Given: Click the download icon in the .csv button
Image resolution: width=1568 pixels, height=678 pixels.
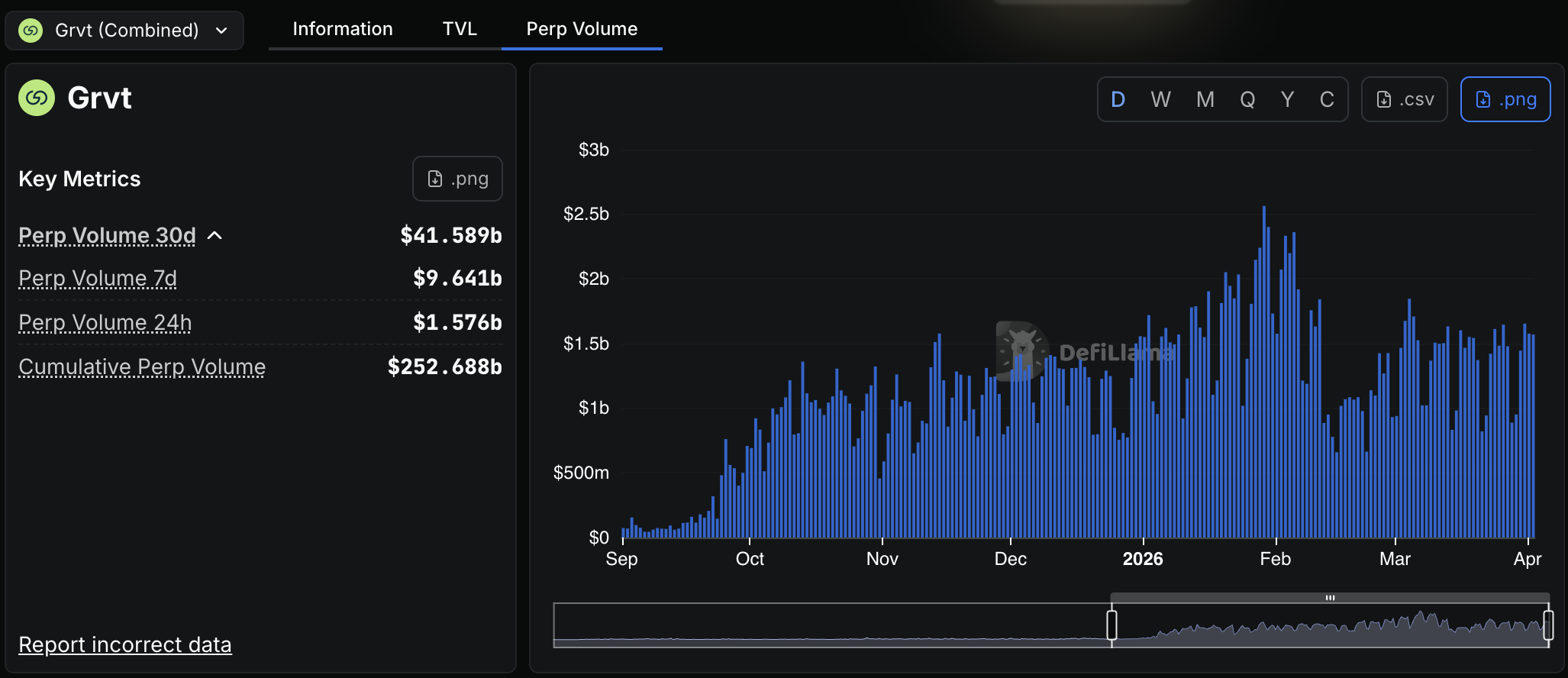Looking at the screenshot, I should coord(1384,99).
